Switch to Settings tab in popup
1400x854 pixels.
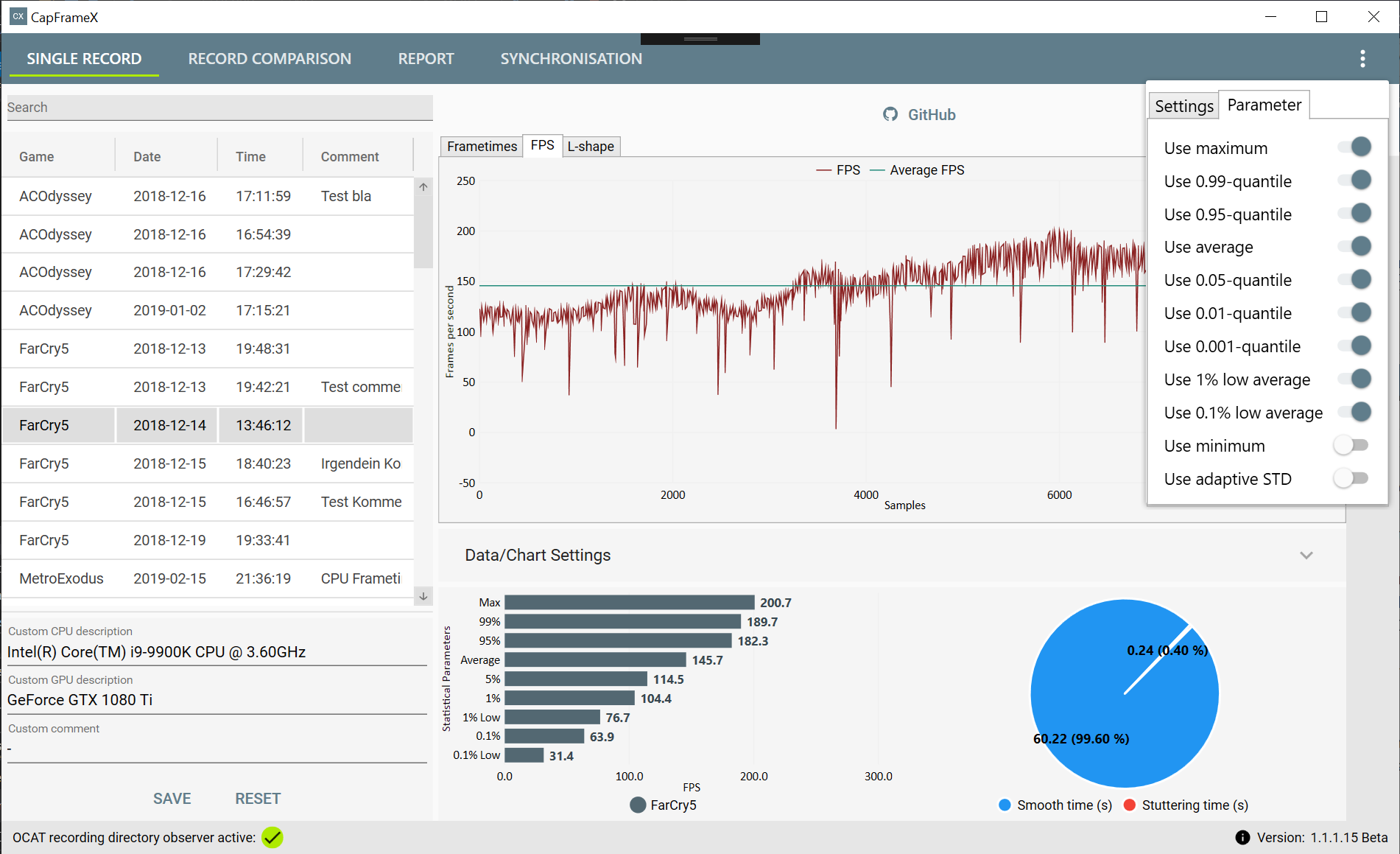[1183, 106]
